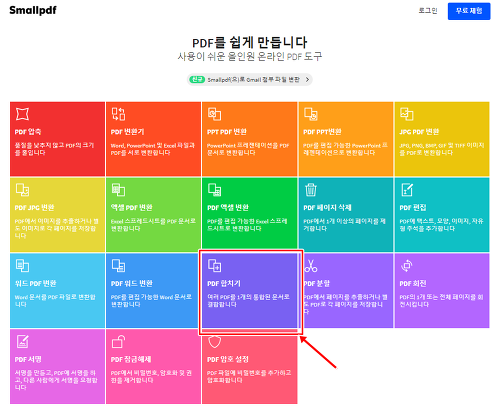Click the Smallpdf logo
The image size is (500, 413).
pyautogui.click(x=33, y=10)
